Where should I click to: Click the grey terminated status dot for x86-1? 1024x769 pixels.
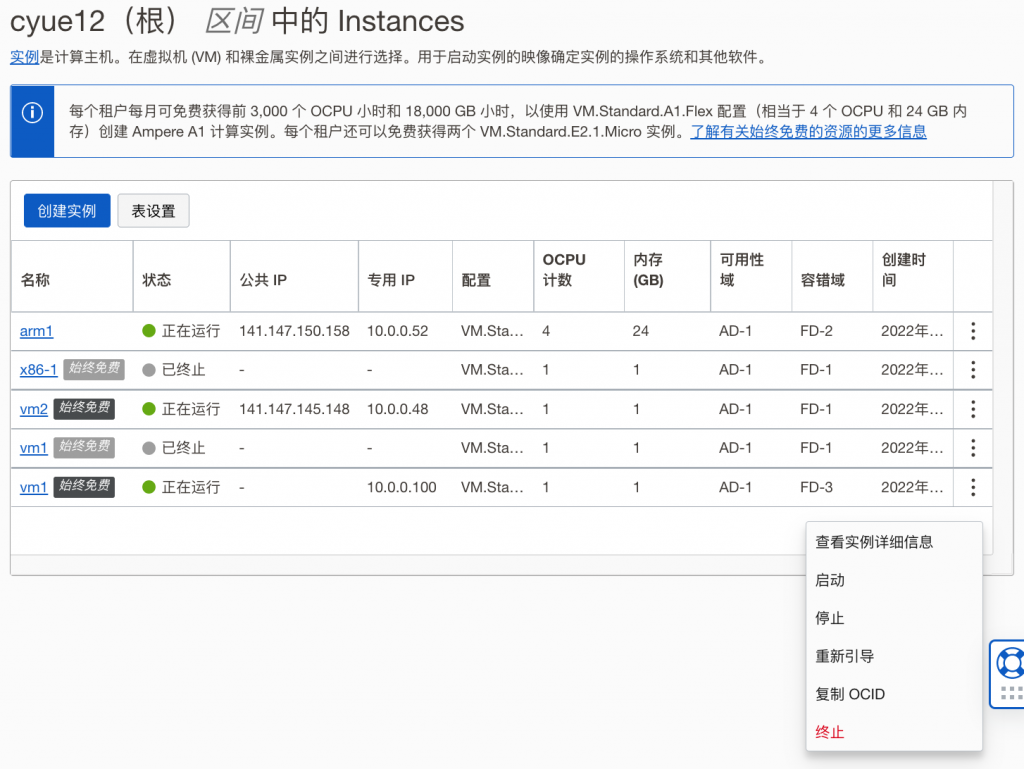pyautogui.click(x=149, y=370)
